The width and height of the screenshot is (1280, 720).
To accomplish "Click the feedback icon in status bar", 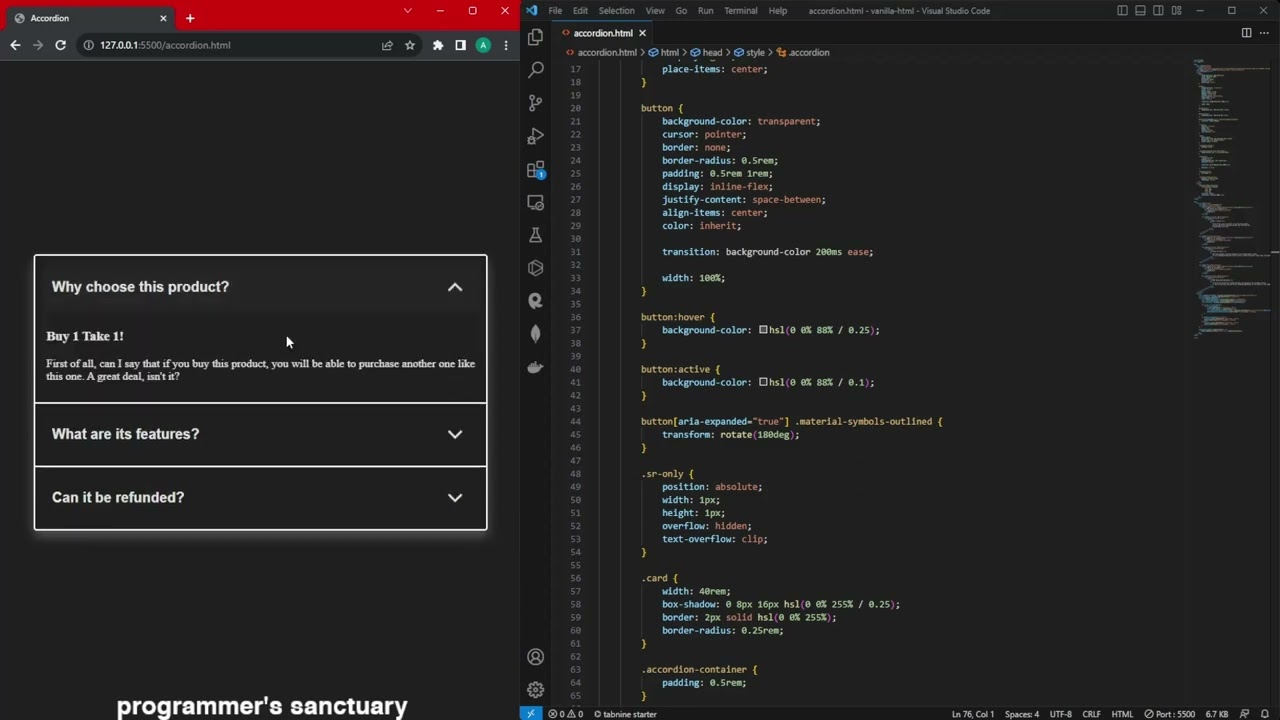I will click(1246, 714).
